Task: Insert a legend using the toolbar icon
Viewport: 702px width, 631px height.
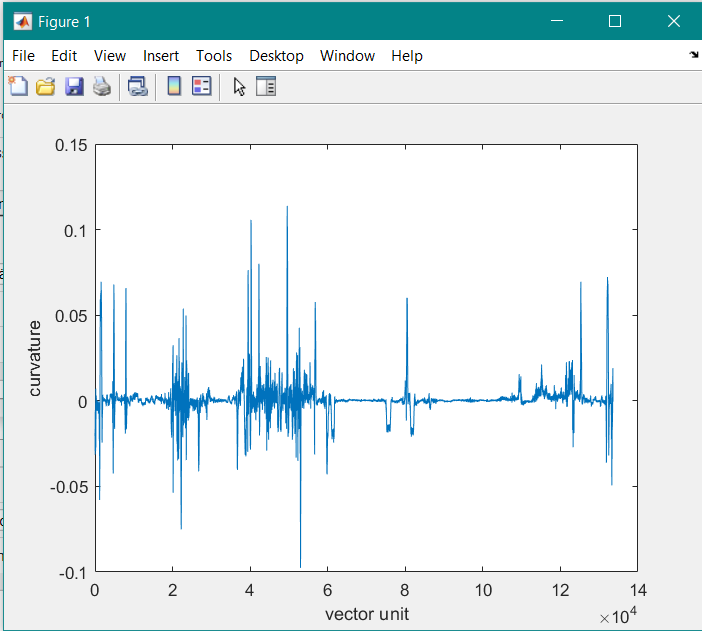Action: (x=201, y=86)
